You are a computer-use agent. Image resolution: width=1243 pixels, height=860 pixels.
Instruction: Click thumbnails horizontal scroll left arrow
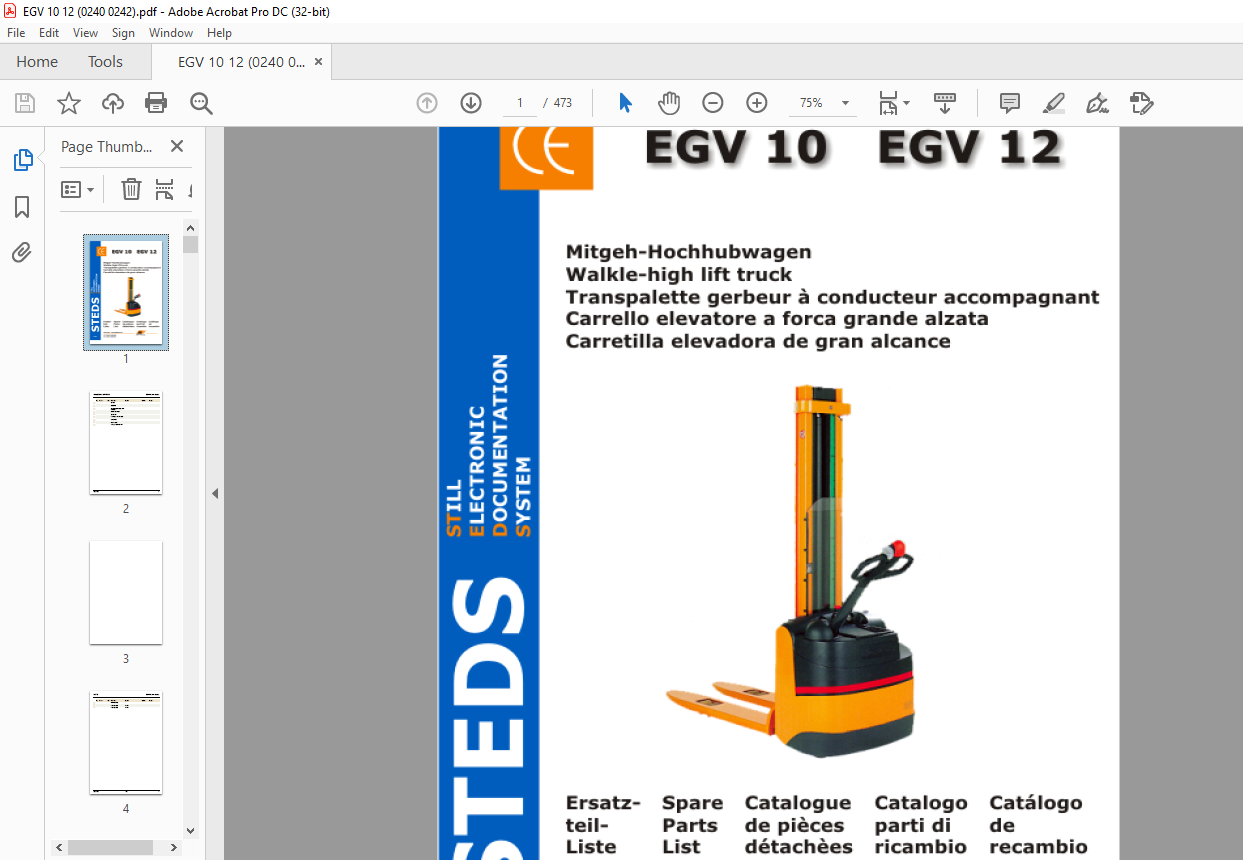pyautogui.click(x=60, y=847)
